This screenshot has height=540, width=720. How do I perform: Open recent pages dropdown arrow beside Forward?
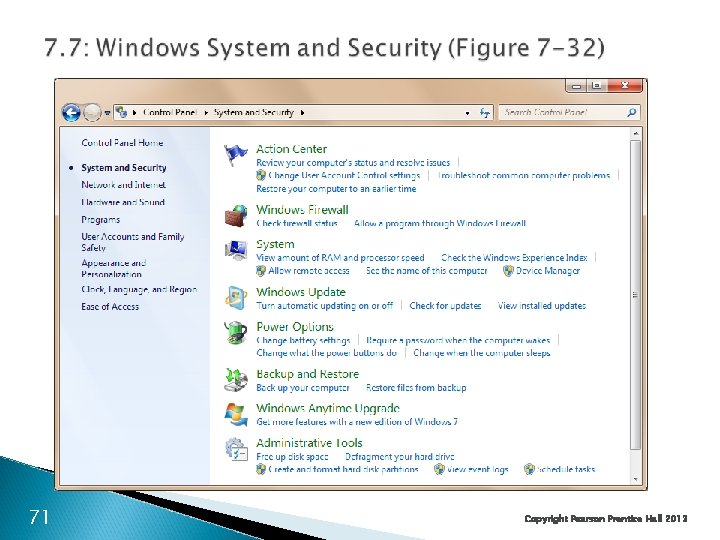coord(107,113)
